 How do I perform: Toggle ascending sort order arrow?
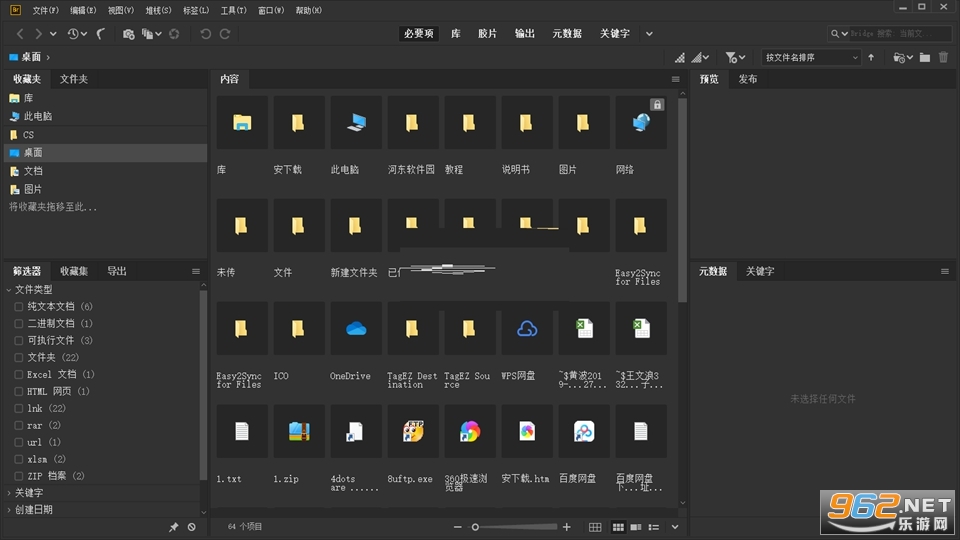pos(871,58)
